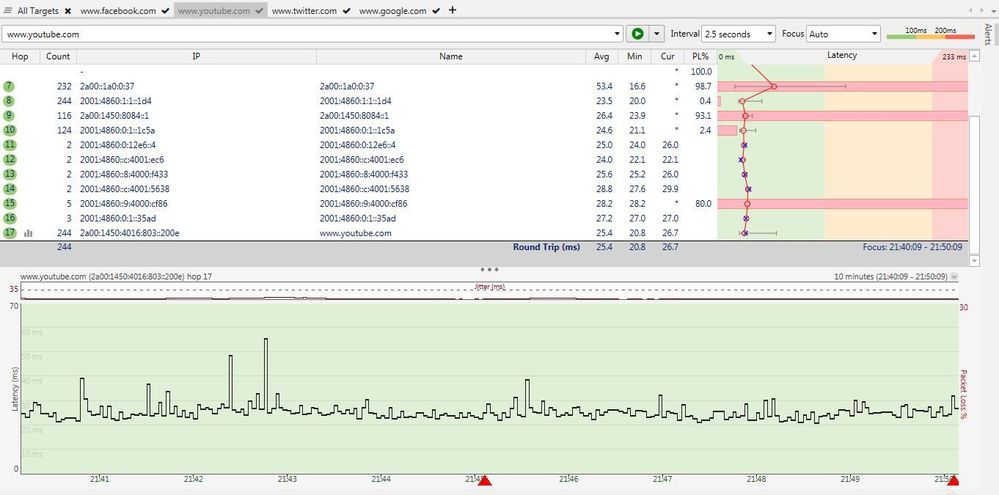The width and height of the screenshot is (999, 495).
Task: Click the 100ms/200ms latency color scale
Action: (x=931, y=34)
